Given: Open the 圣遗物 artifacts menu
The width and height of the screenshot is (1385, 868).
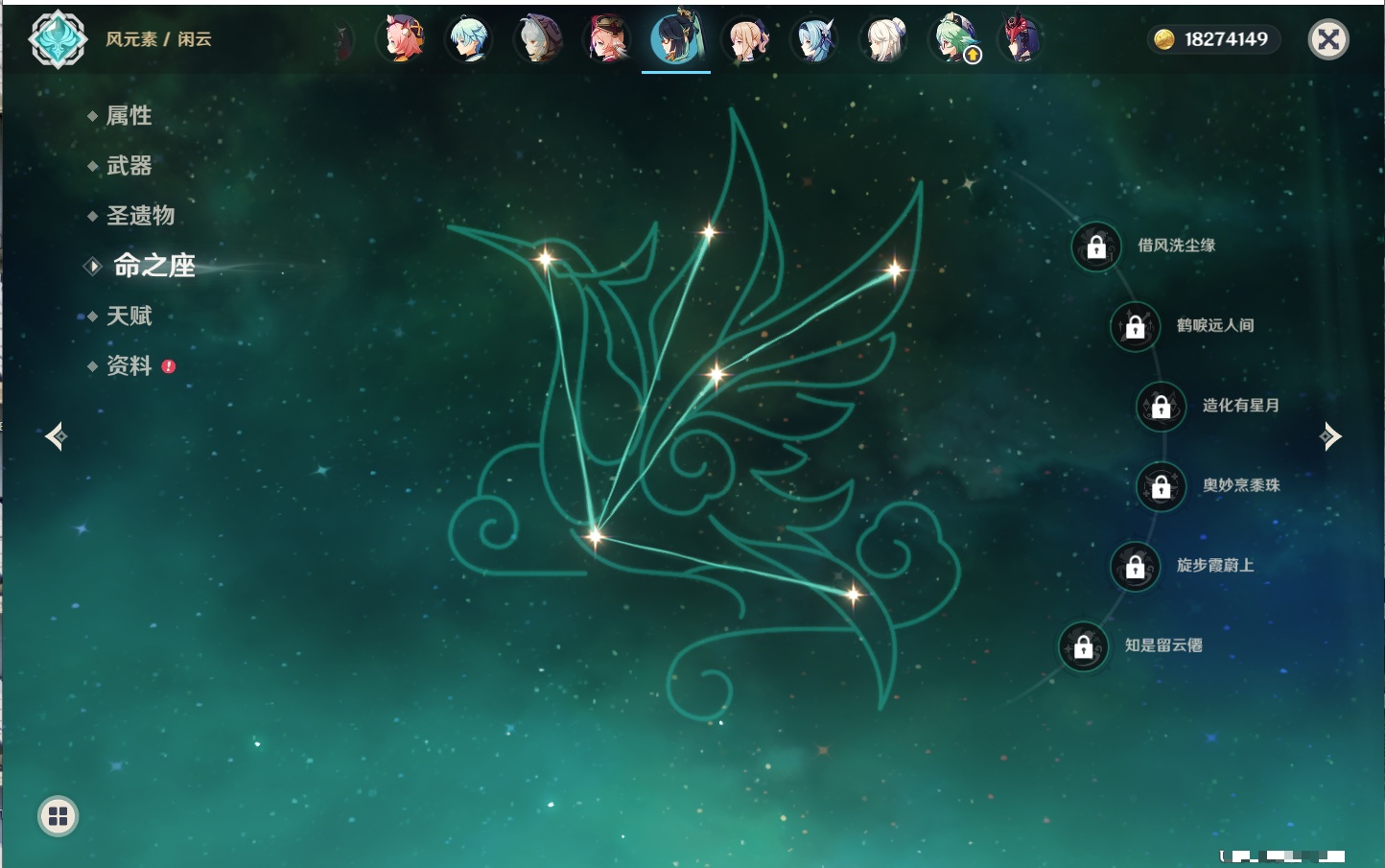Looking at the screenshot, I should pyautogui.click(x=140, y=216).
